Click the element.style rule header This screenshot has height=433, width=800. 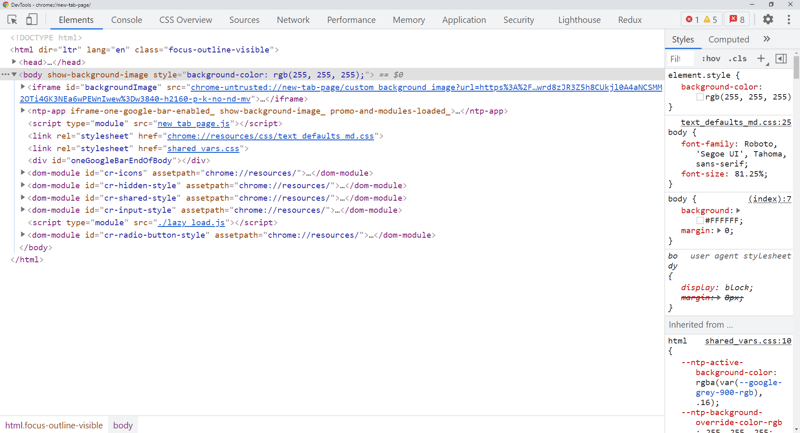click(704, 75)
